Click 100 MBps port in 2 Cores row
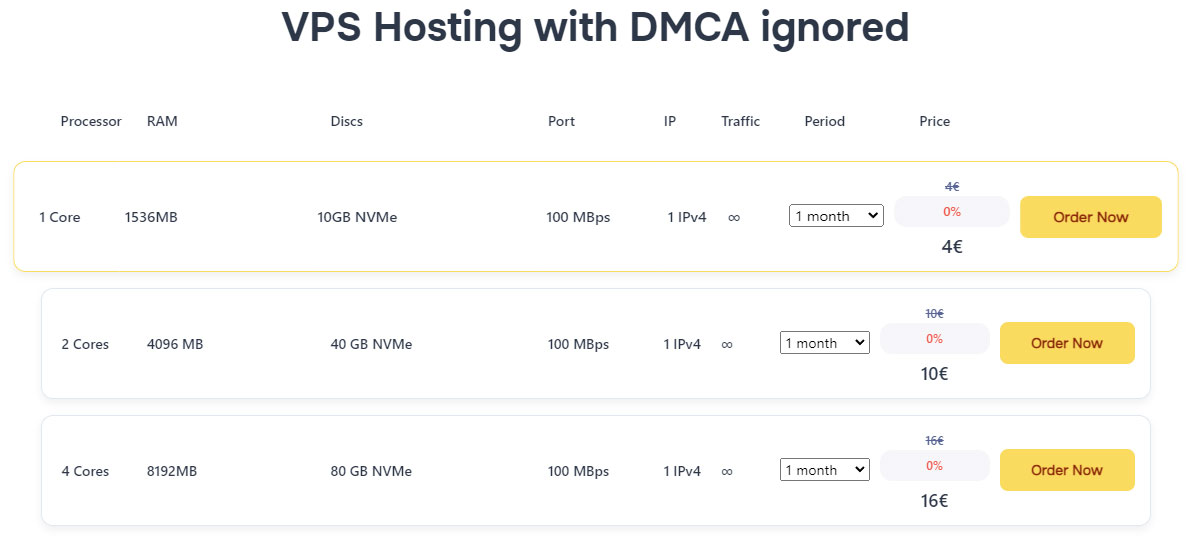 pyautogui.click(x=579, y=344)
